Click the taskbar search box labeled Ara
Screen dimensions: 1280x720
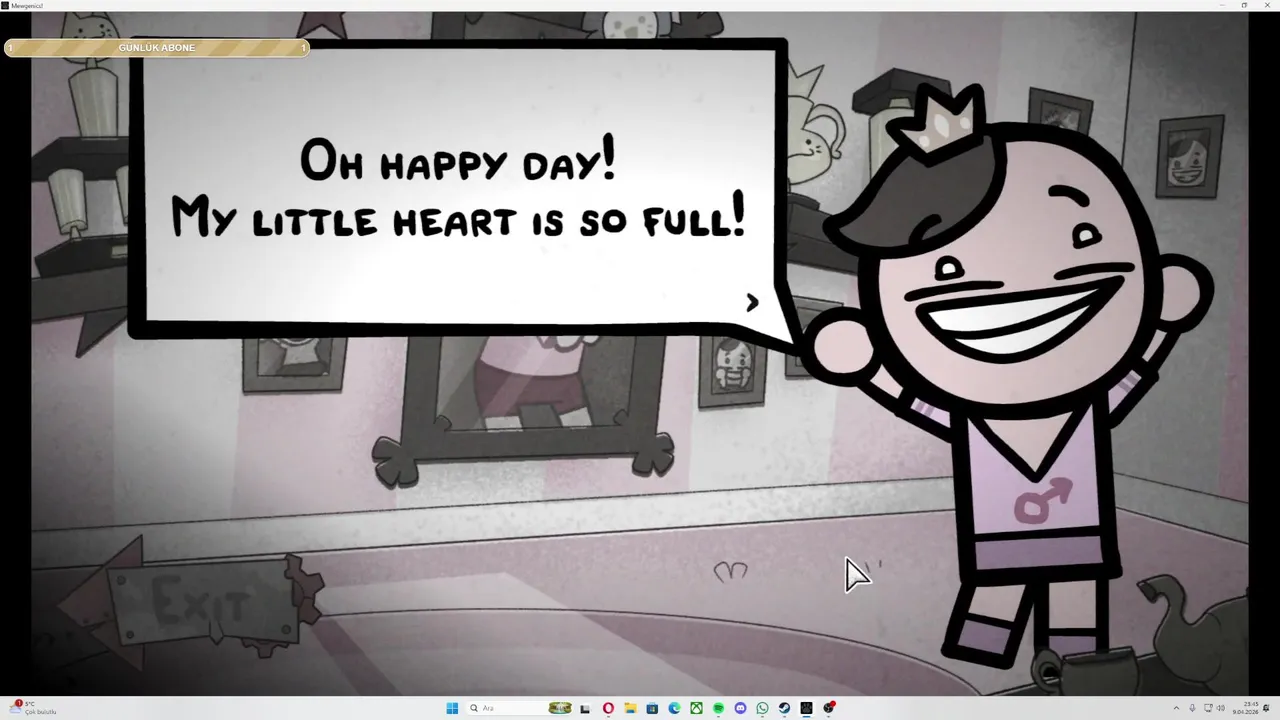pos(521,708)
